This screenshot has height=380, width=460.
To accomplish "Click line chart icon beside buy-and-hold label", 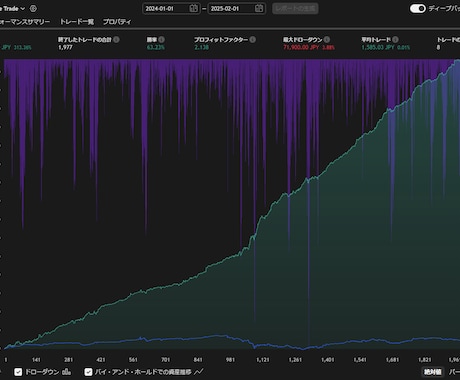I will (199, 372).
